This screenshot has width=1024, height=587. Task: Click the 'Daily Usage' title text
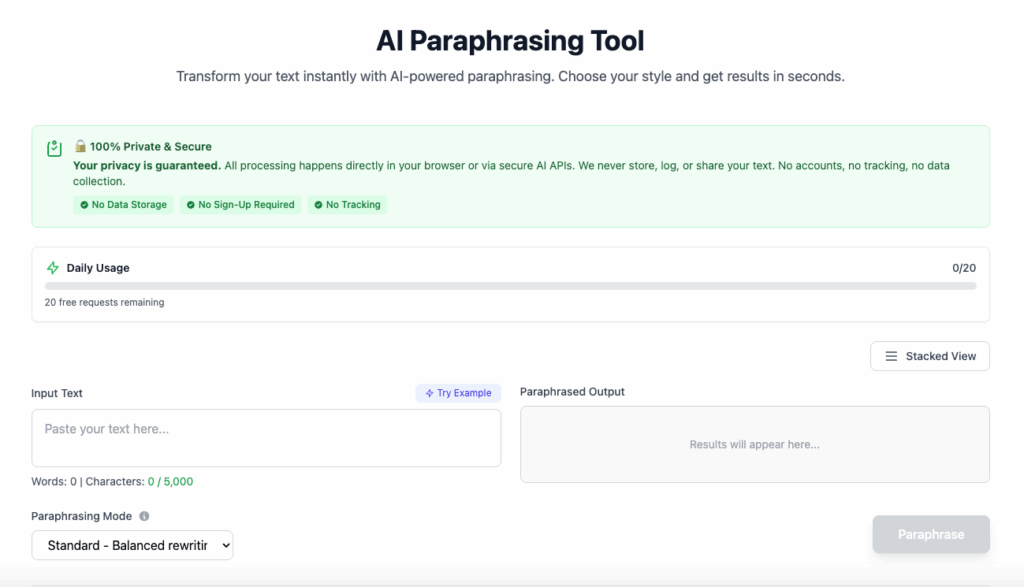(98, 268)
